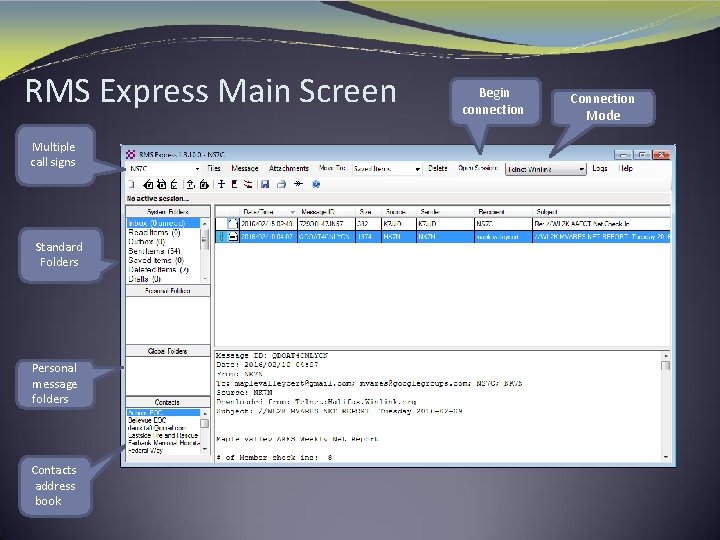Click the scroll-down arrow of the message preview
The height and width of the screenshot is (540, 720).
click(665, 457)
